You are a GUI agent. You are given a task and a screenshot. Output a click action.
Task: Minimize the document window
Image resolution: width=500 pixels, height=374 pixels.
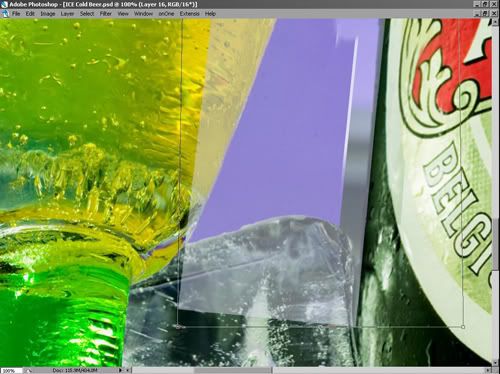(477, 13)
